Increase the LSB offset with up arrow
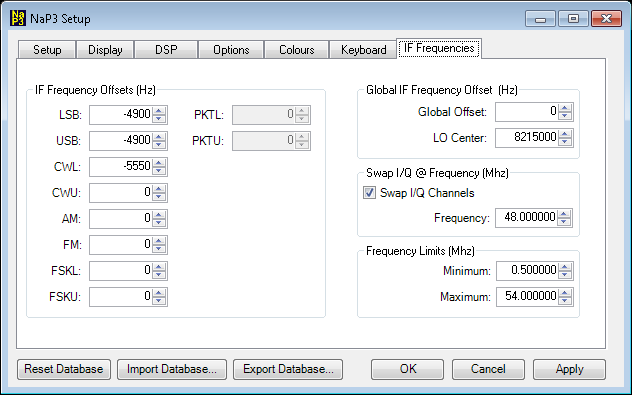The image size is (632, 395). (159, 111)
